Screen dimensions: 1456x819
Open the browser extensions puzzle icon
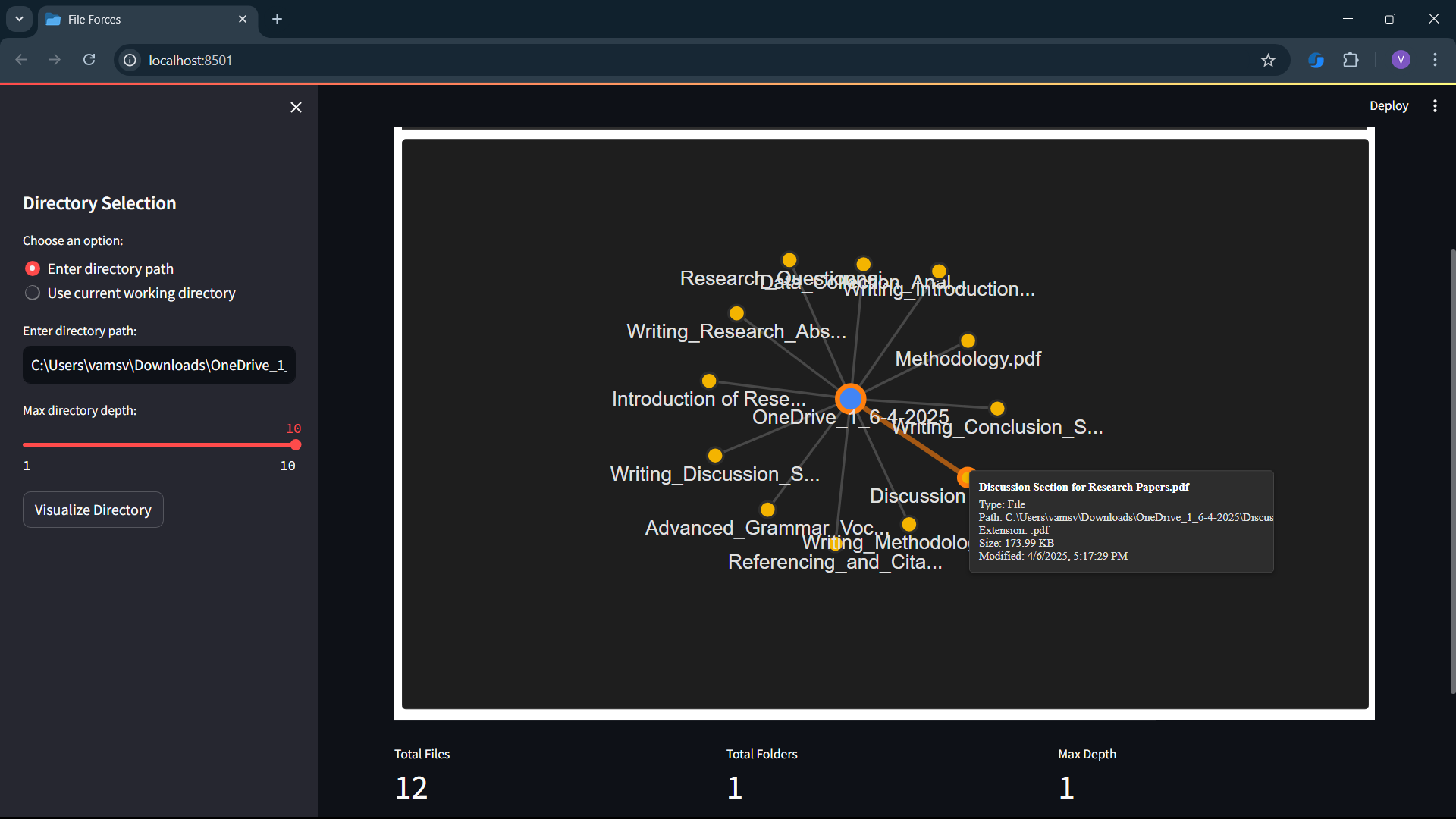(x=1351, y=60)
